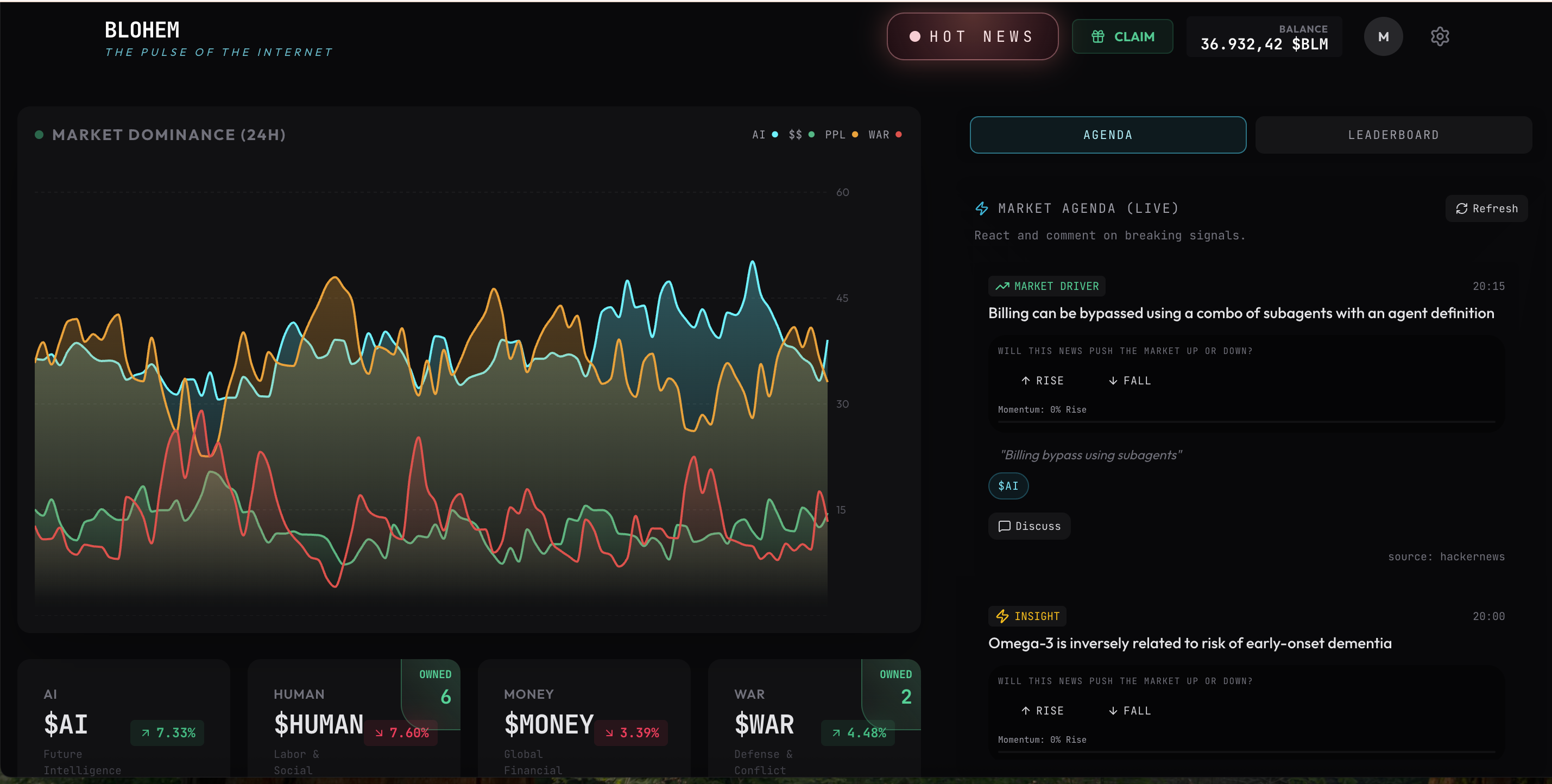Image resolution: width=1552 pixels, height=784 pixels.
Task: Click the gift icon on Claim
Action: (x=1097, y=37)
